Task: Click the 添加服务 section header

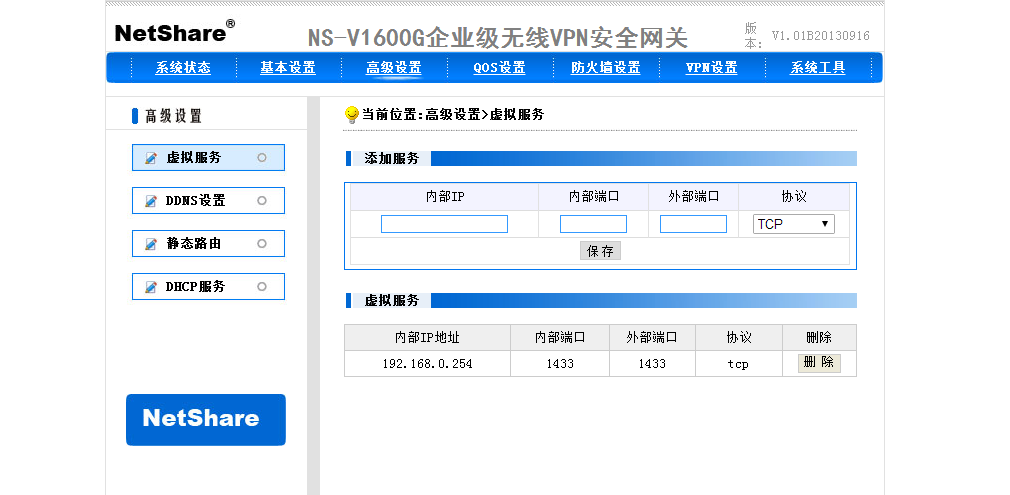Action: click(392, 159)
